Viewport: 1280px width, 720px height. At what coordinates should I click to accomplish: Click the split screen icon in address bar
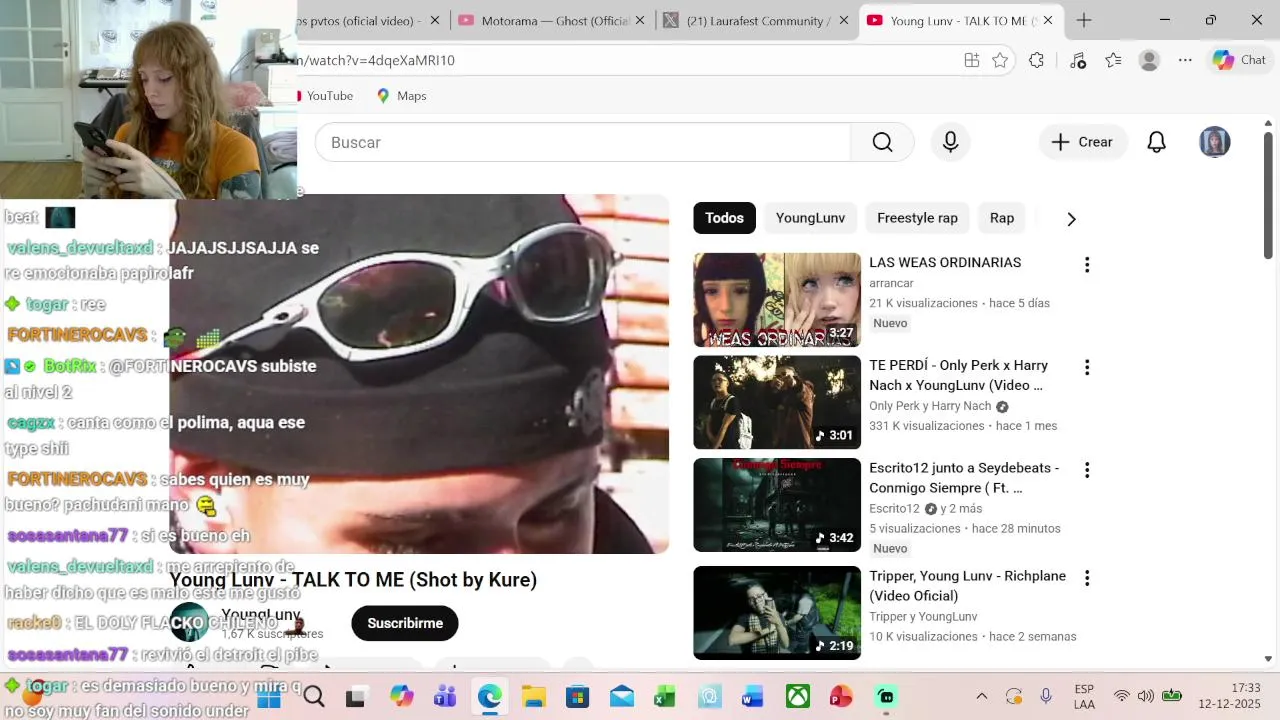pos(971,60)
